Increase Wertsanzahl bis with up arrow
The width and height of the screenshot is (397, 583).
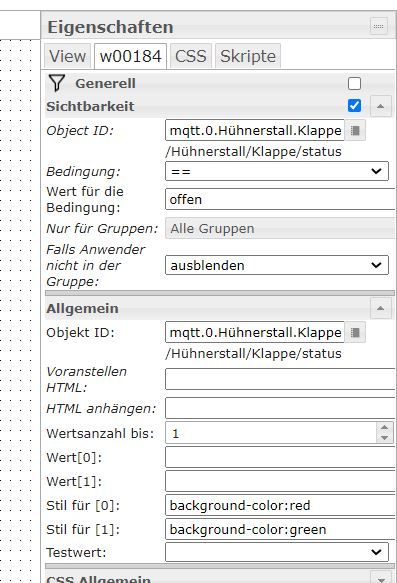(384, 428)
